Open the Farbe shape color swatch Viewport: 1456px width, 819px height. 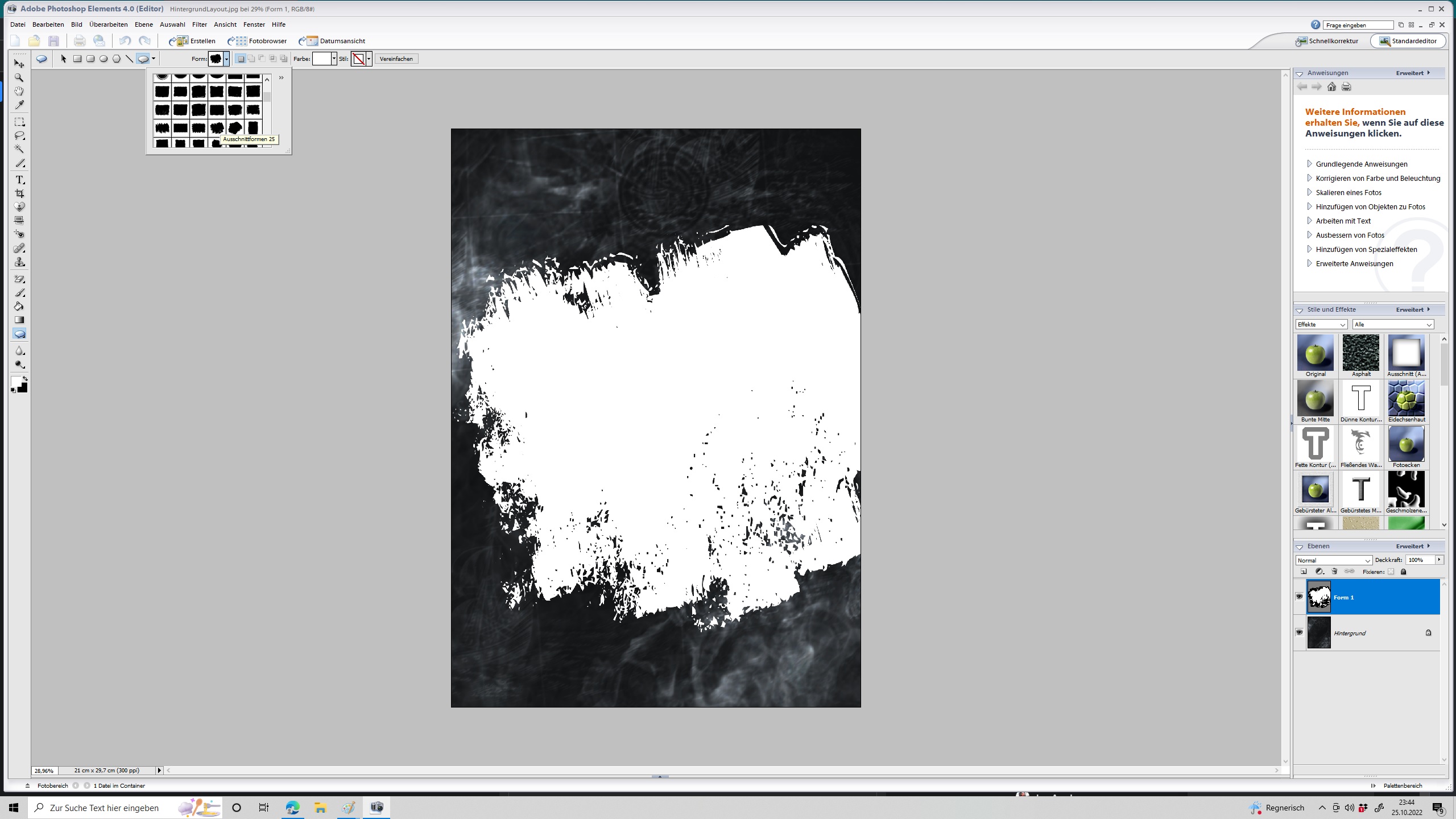click(321, 59)
